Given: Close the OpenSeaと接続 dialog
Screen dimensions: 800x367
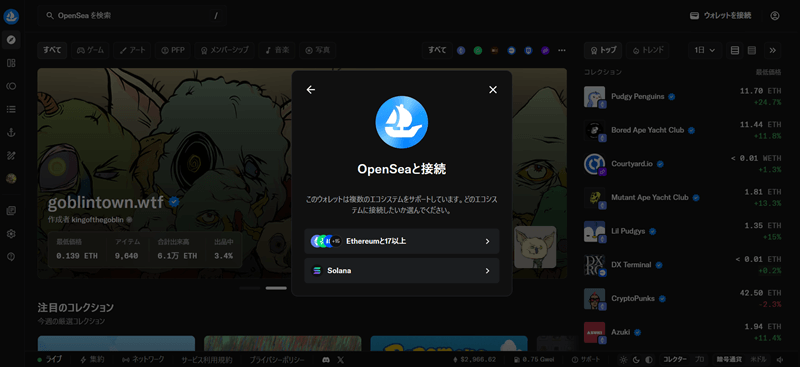Looking at the screenshot, I should (x=493, y=90).
